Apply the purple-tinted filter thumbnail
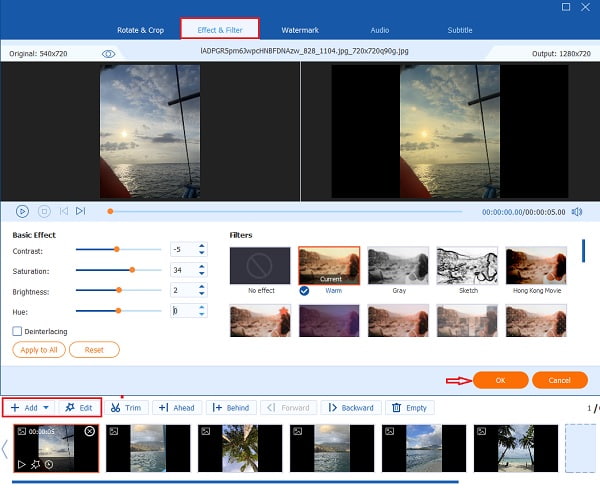The height and width of the screenshot is (488, 600). tap(329, 321)
